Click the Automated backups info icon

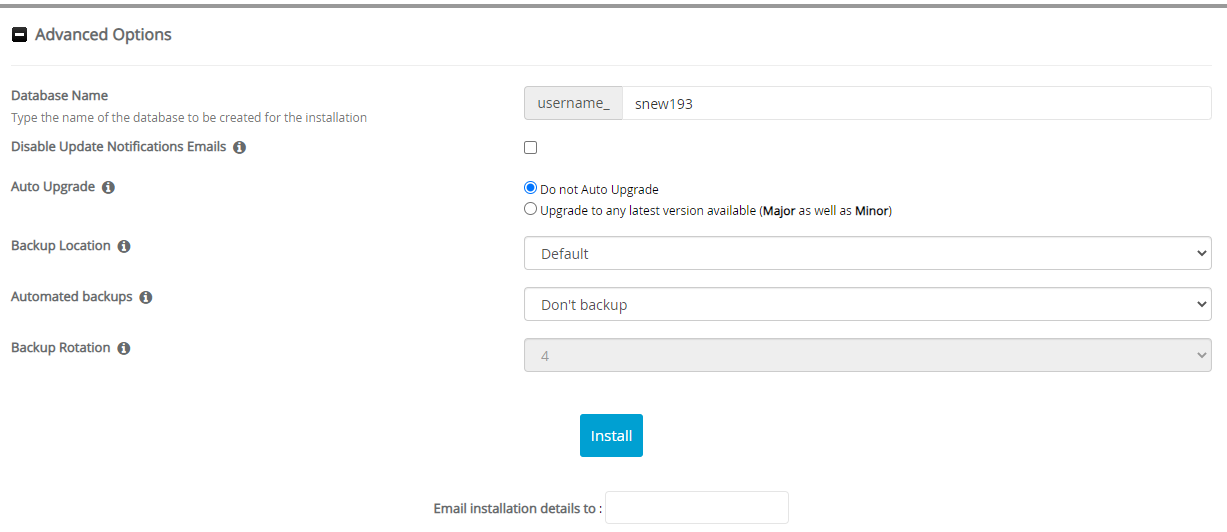click(x=146, y=297)
